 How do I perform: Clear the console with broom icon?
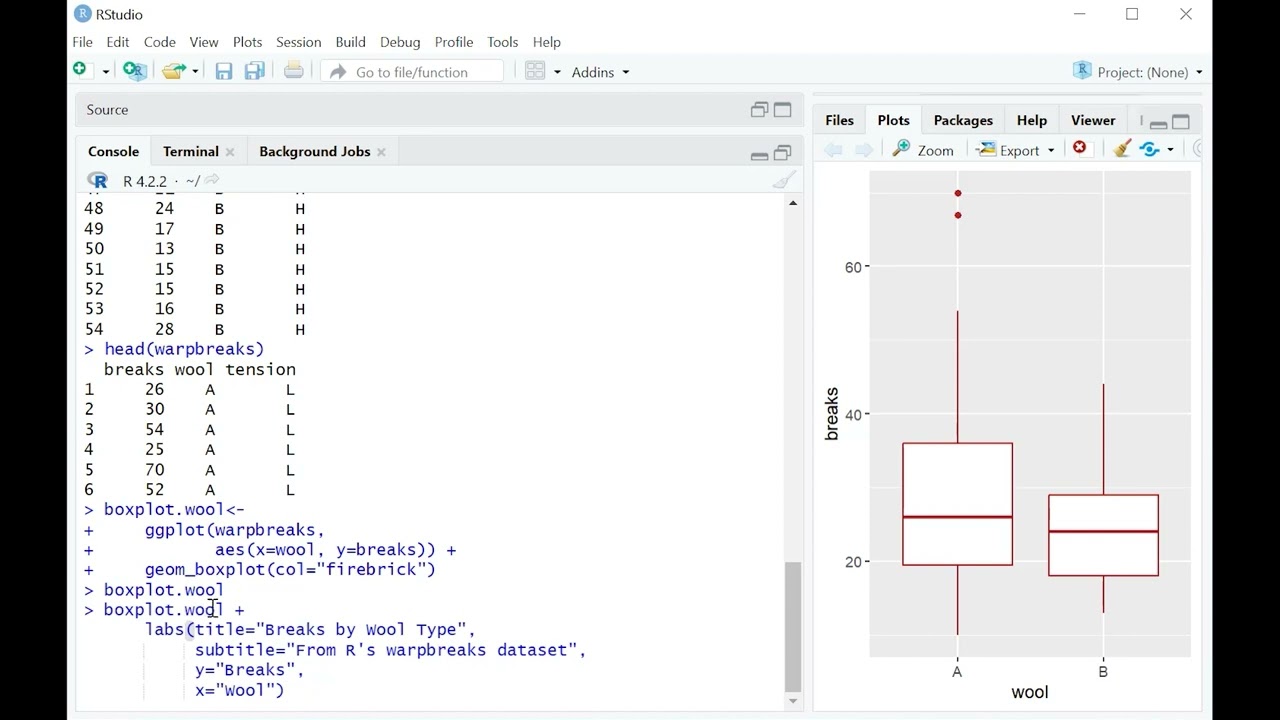pyautogui.click(x=785, y=180)
